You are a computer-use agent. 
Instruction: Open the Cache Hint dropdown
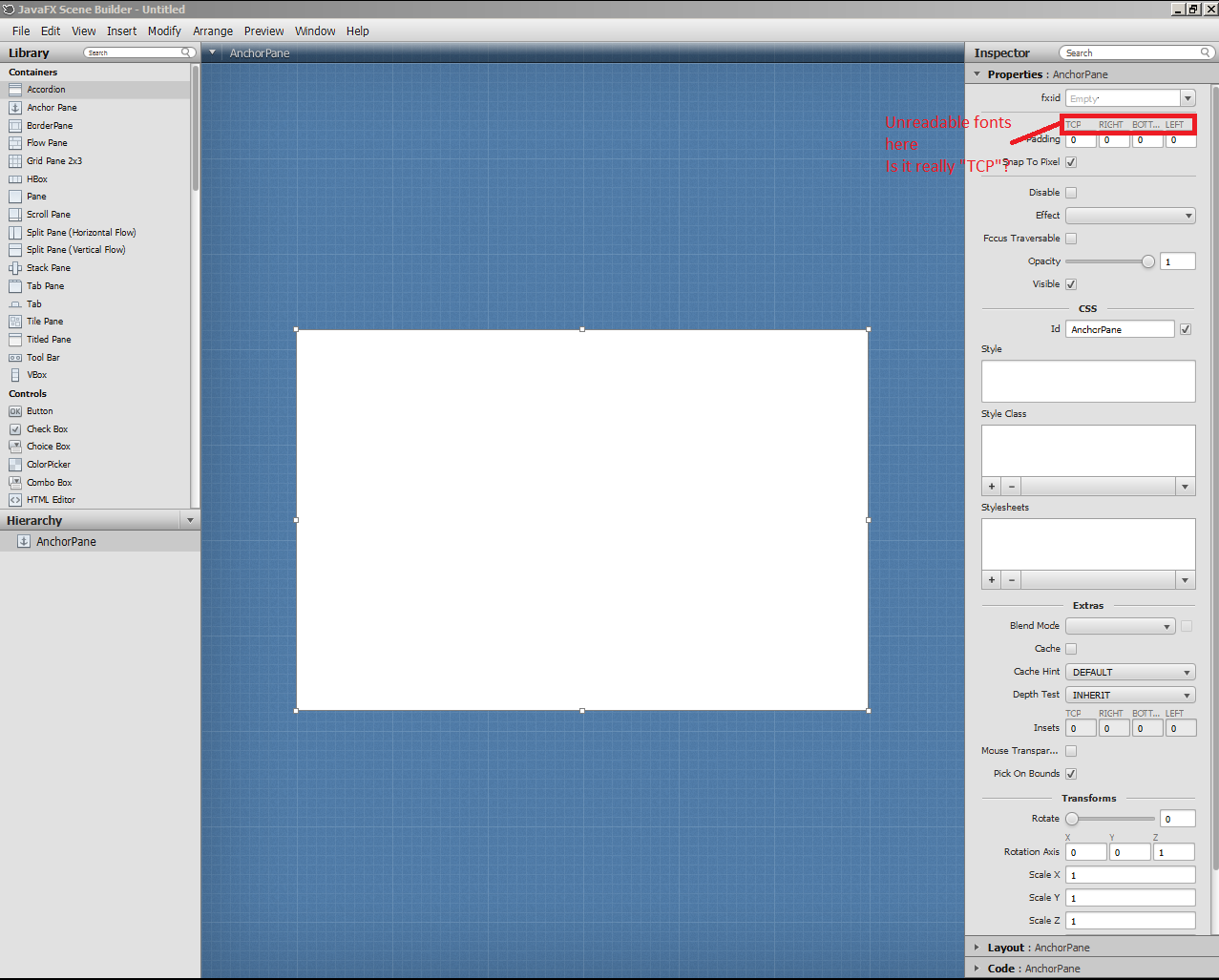(x=1130, y=673)
